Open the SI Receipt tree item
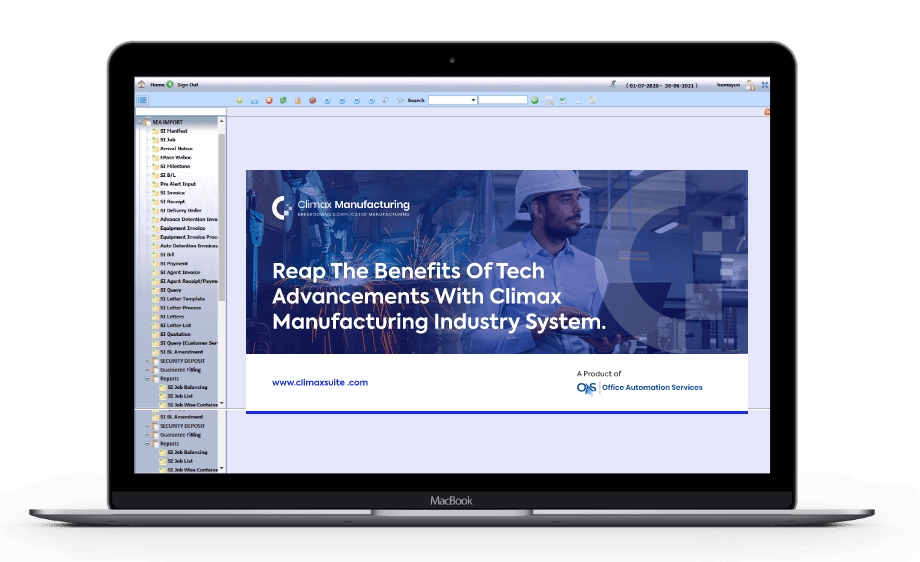Image resolution: width=920 pixels, height=562 pixels. [172, 201]
